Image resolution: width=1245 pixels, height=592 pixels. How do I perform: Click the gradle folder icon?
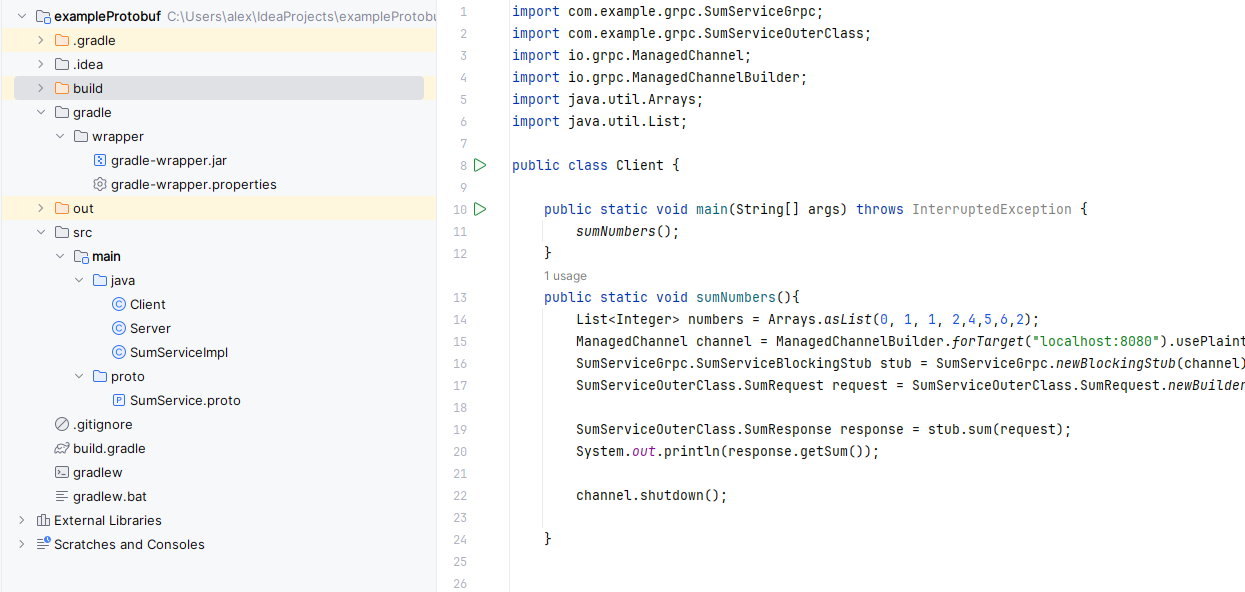(62, 113)
